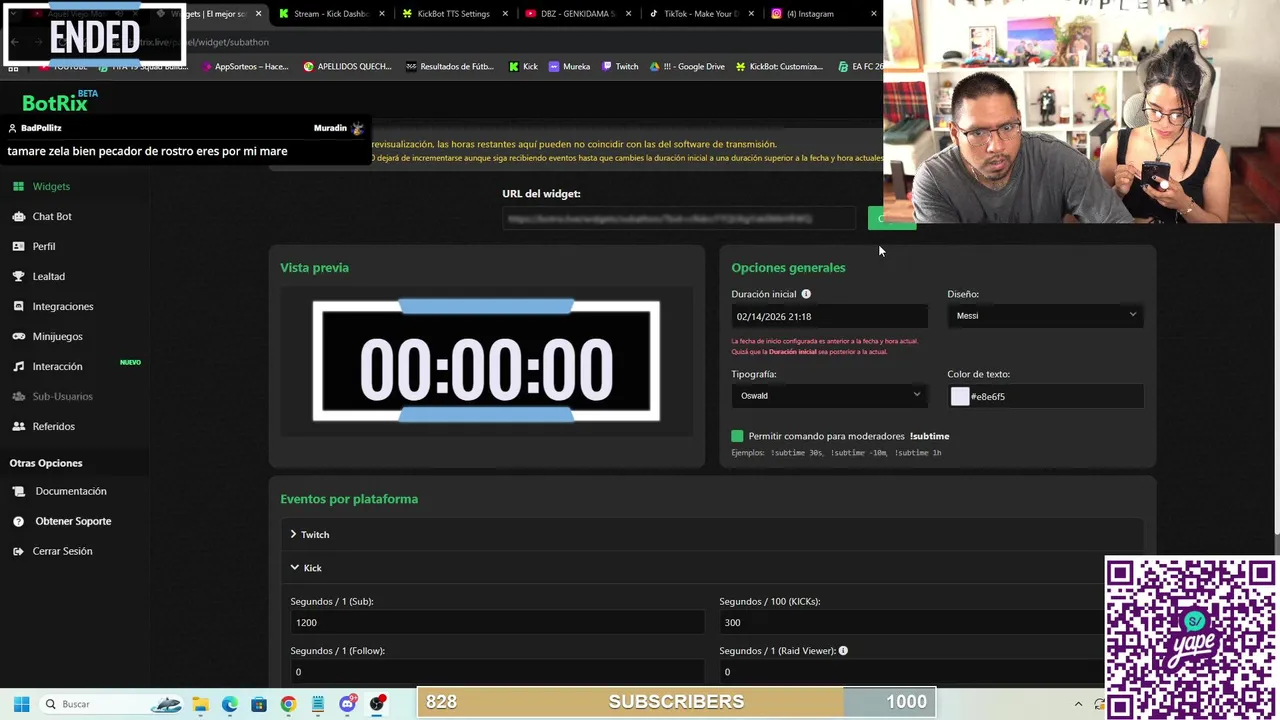
Task: Open the Integraciones sidebar icon
Action: [x=19, y=306]
